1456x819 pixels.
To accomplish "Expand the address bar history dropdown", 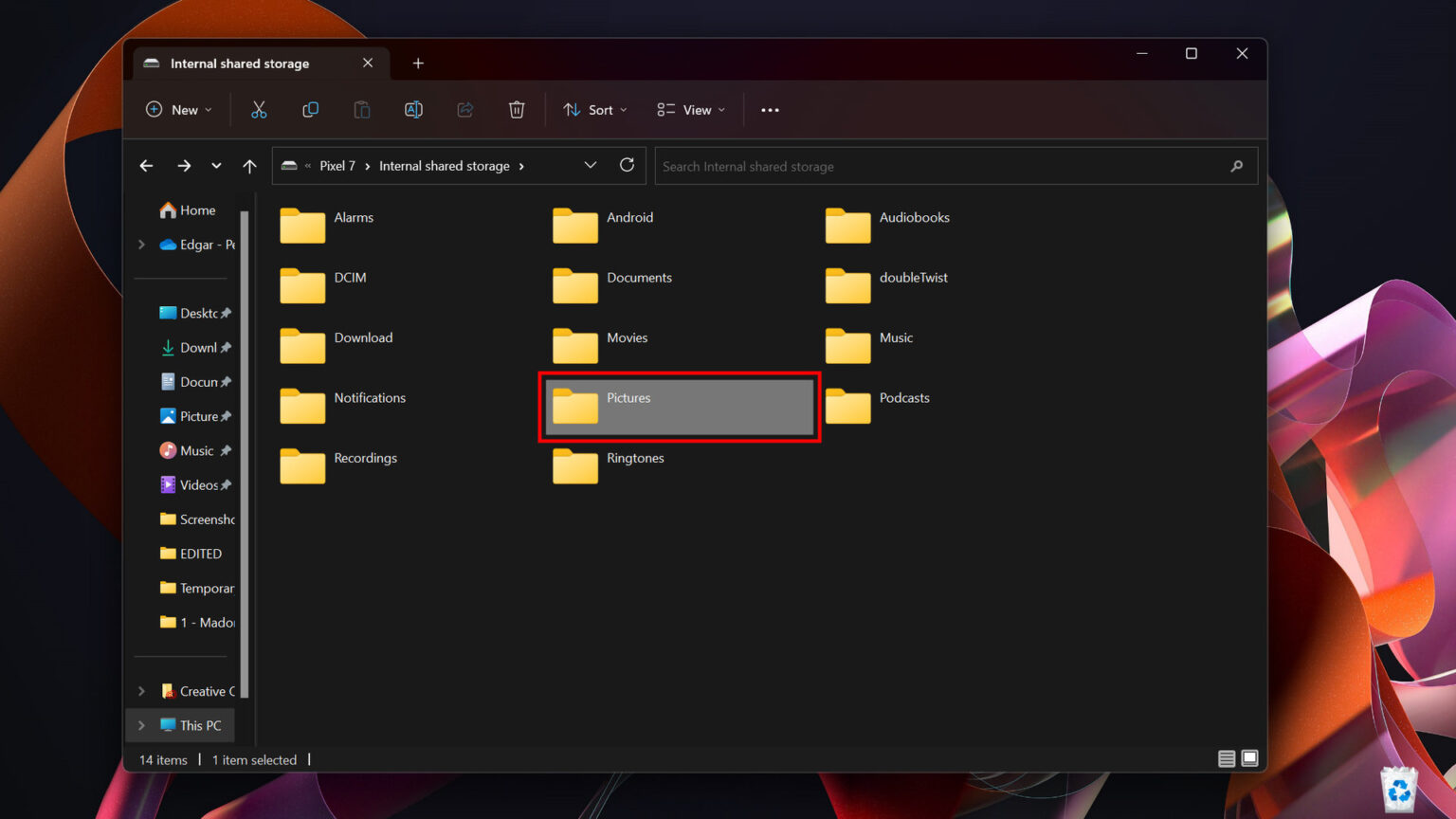I will point(590,165).
